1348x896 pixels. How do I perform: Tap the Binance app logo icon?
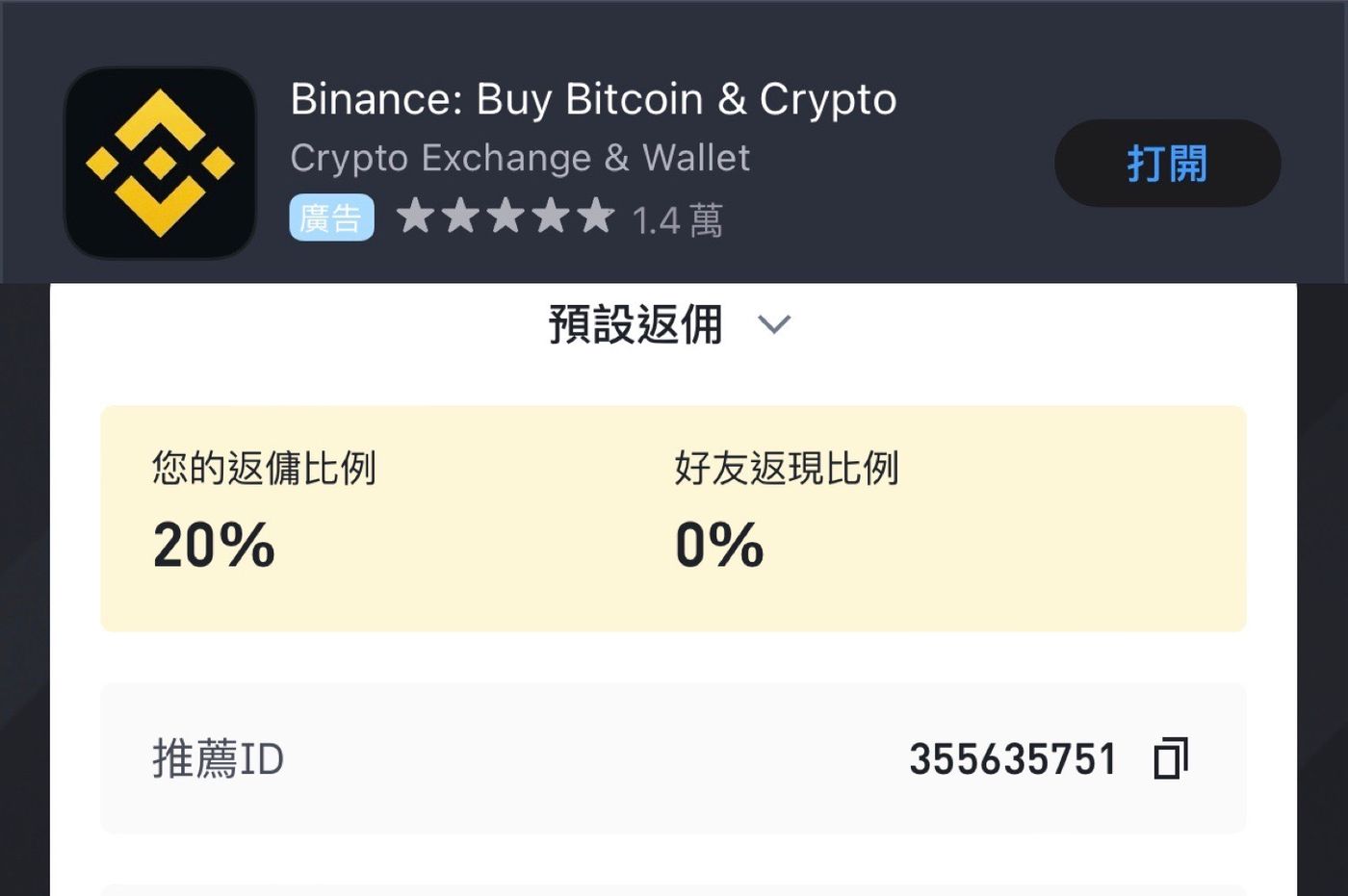(160, 163)
